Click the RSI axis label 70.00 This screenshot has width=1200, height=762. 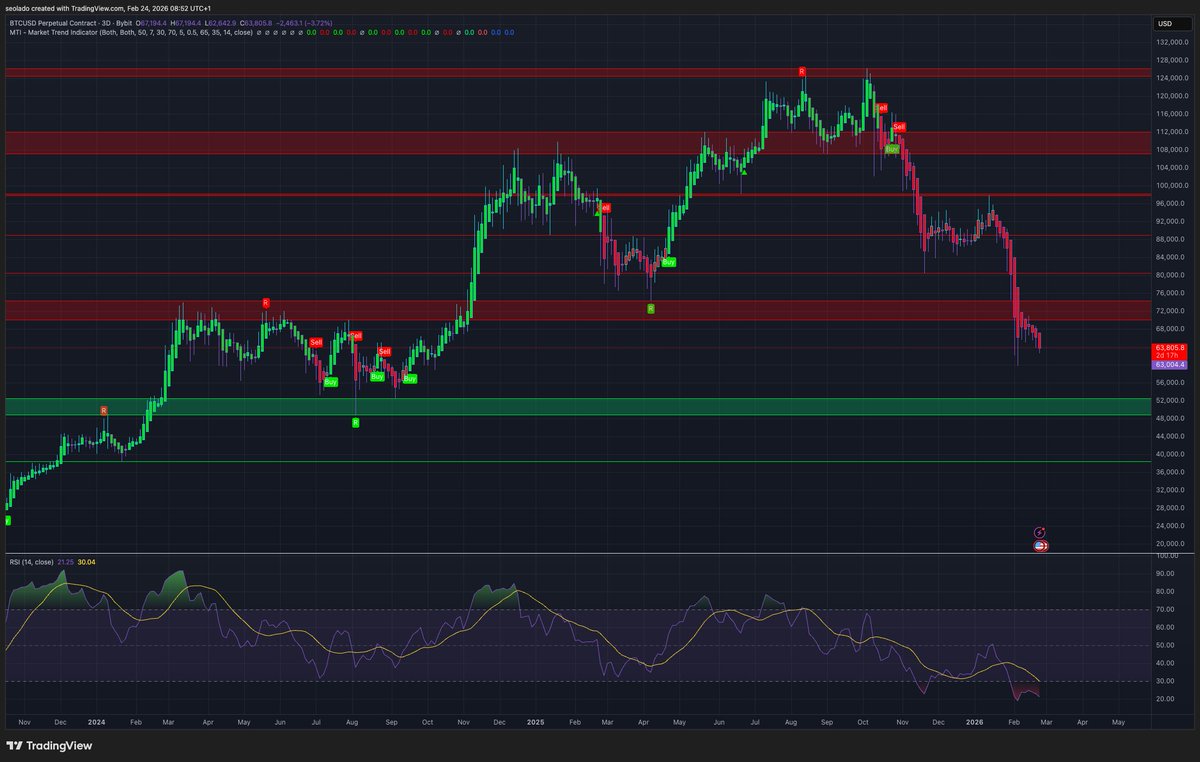coord(1165,609)
